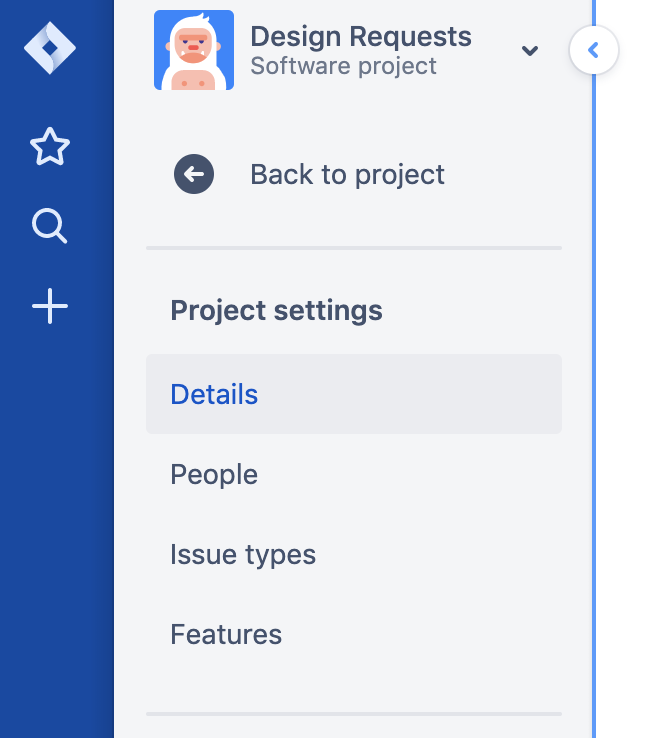
Task: Go to the Features settings item
Action: tap(354, 634)
